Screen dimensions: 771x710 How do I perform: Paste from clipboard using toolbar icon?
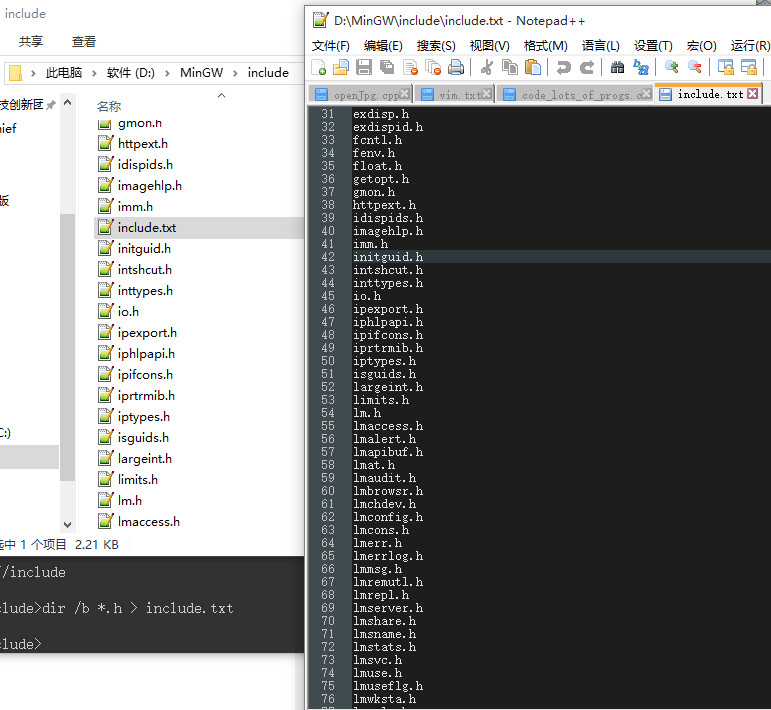point(533,67)
